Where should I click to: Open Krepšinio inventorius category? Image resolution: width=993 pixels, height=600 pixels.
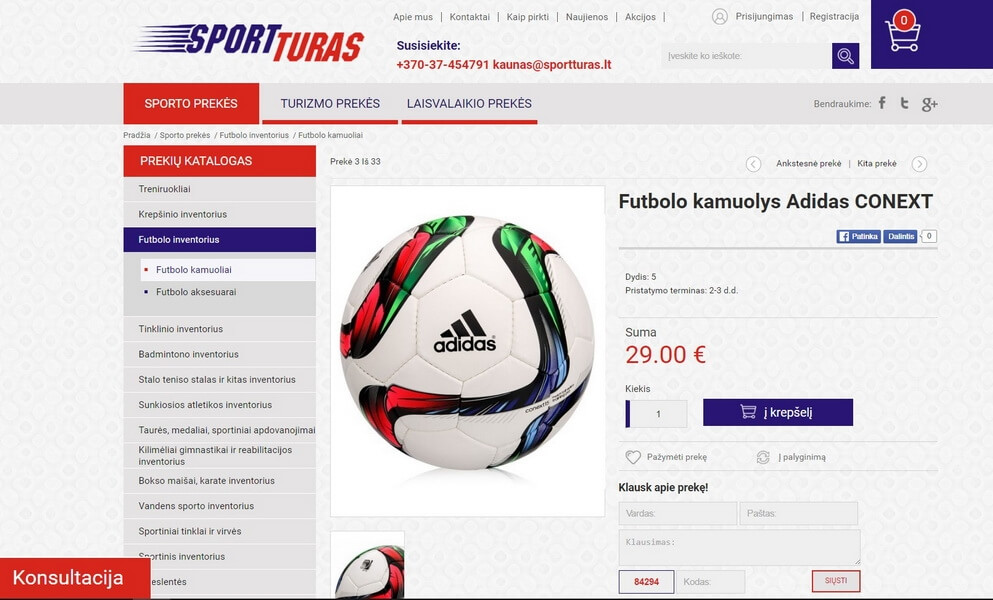click(220, 214)
